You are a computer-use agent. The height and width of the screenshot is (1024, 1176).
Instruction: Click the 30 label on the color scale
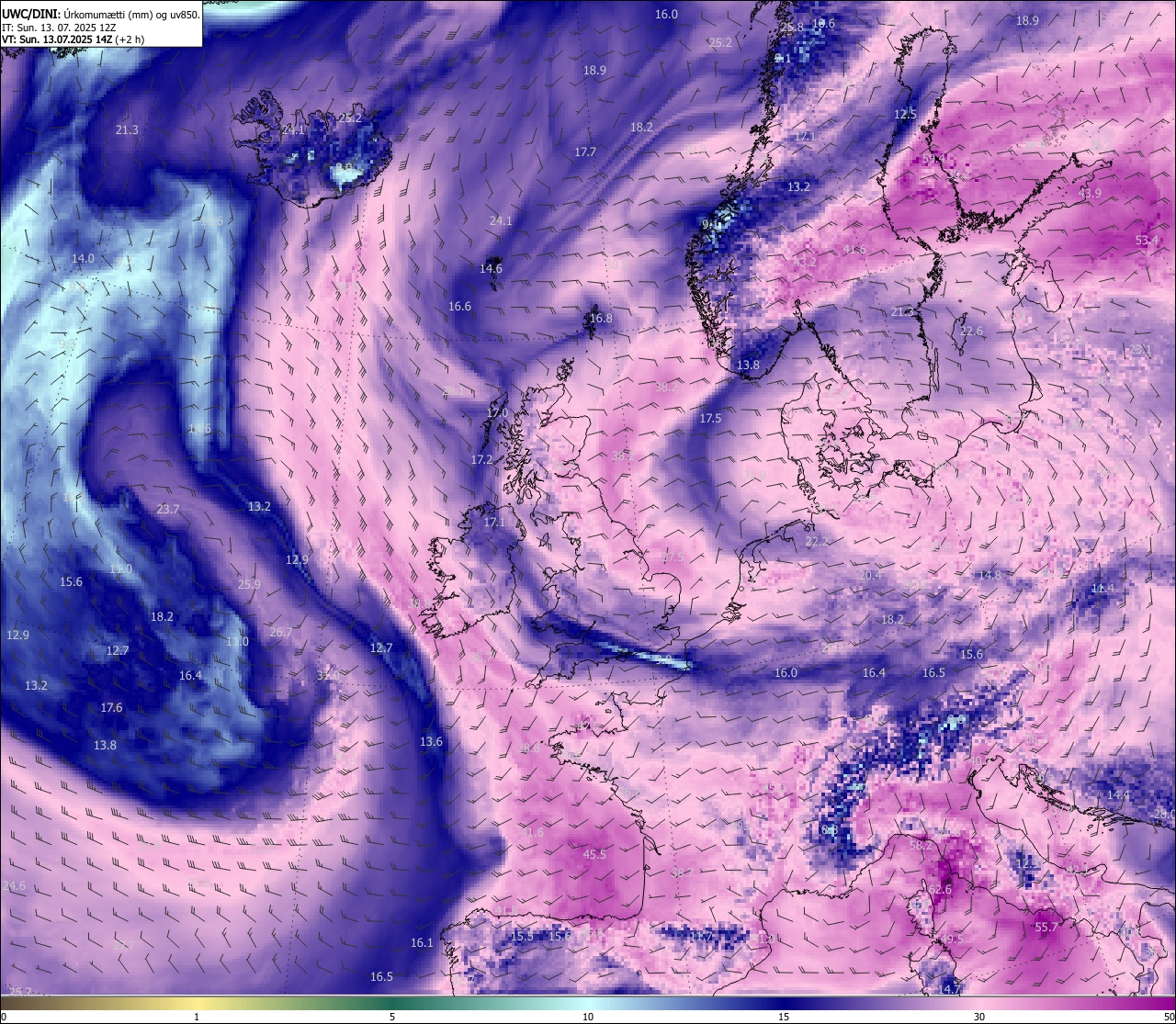pyautogui.click(x=979, y=1017)
